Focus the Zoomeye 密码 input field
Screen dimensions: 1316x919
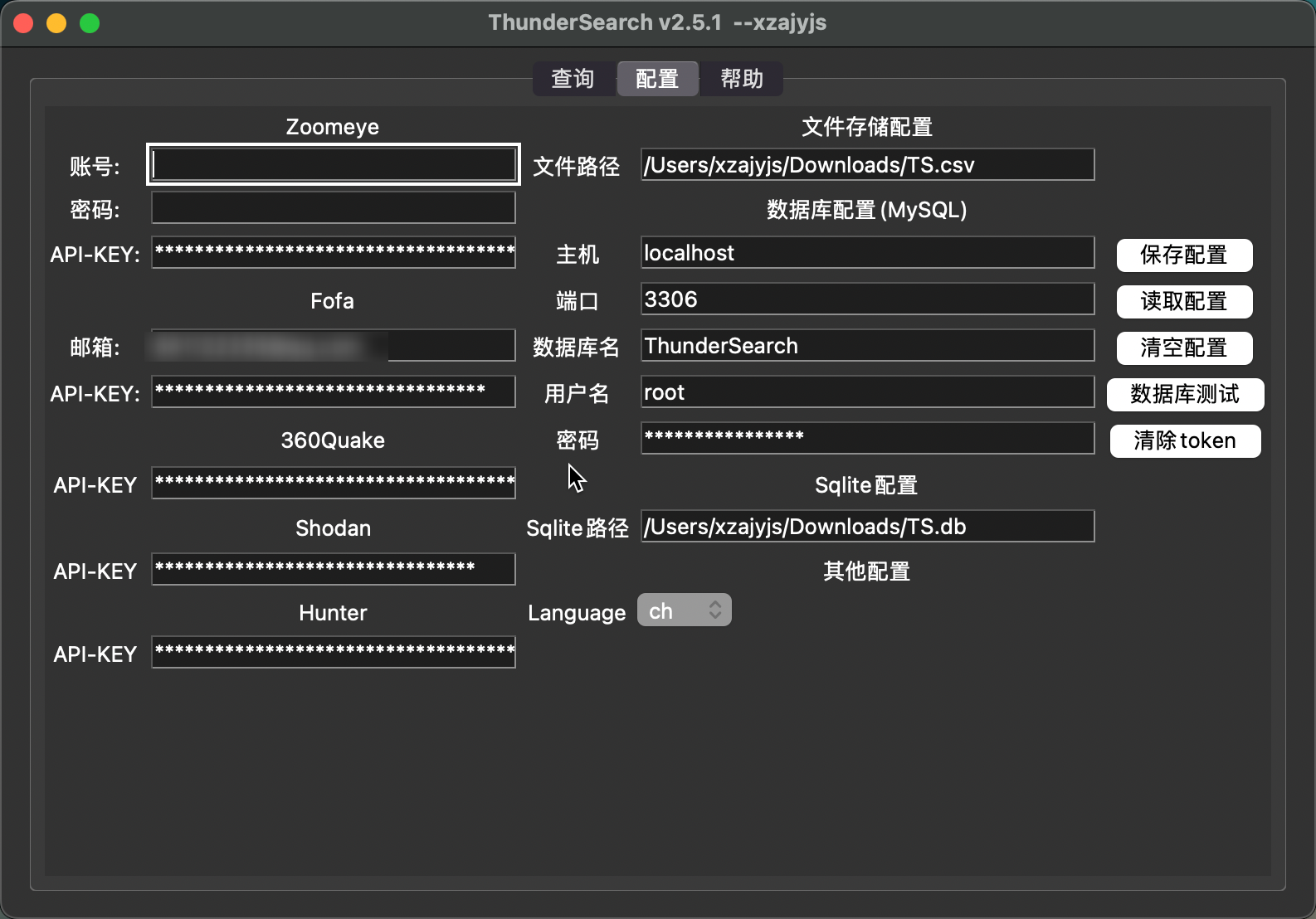click(x=334, y=207)
